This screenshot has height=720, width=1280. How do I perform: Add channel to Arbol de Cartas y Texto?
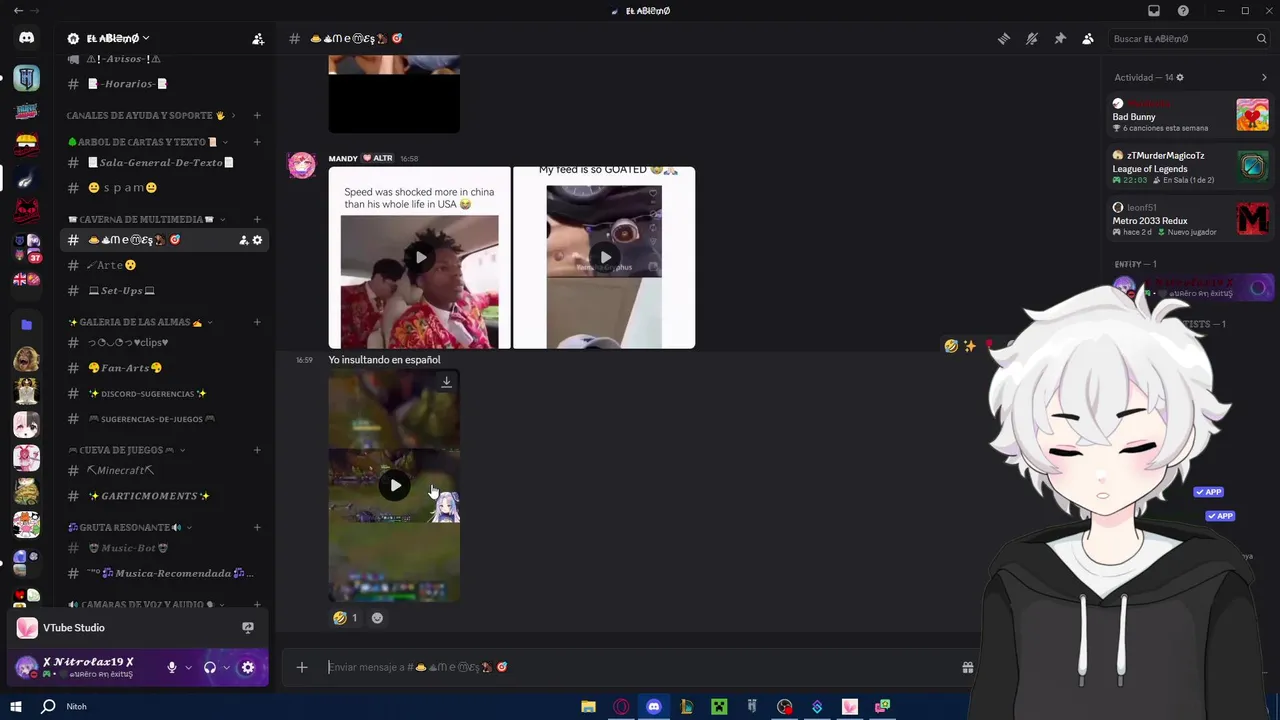257,142
